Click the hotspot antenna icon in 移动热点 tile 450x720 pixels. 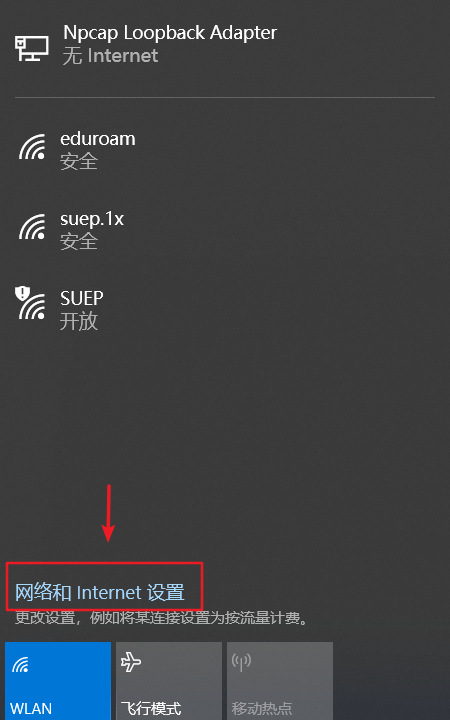[241, 663]
